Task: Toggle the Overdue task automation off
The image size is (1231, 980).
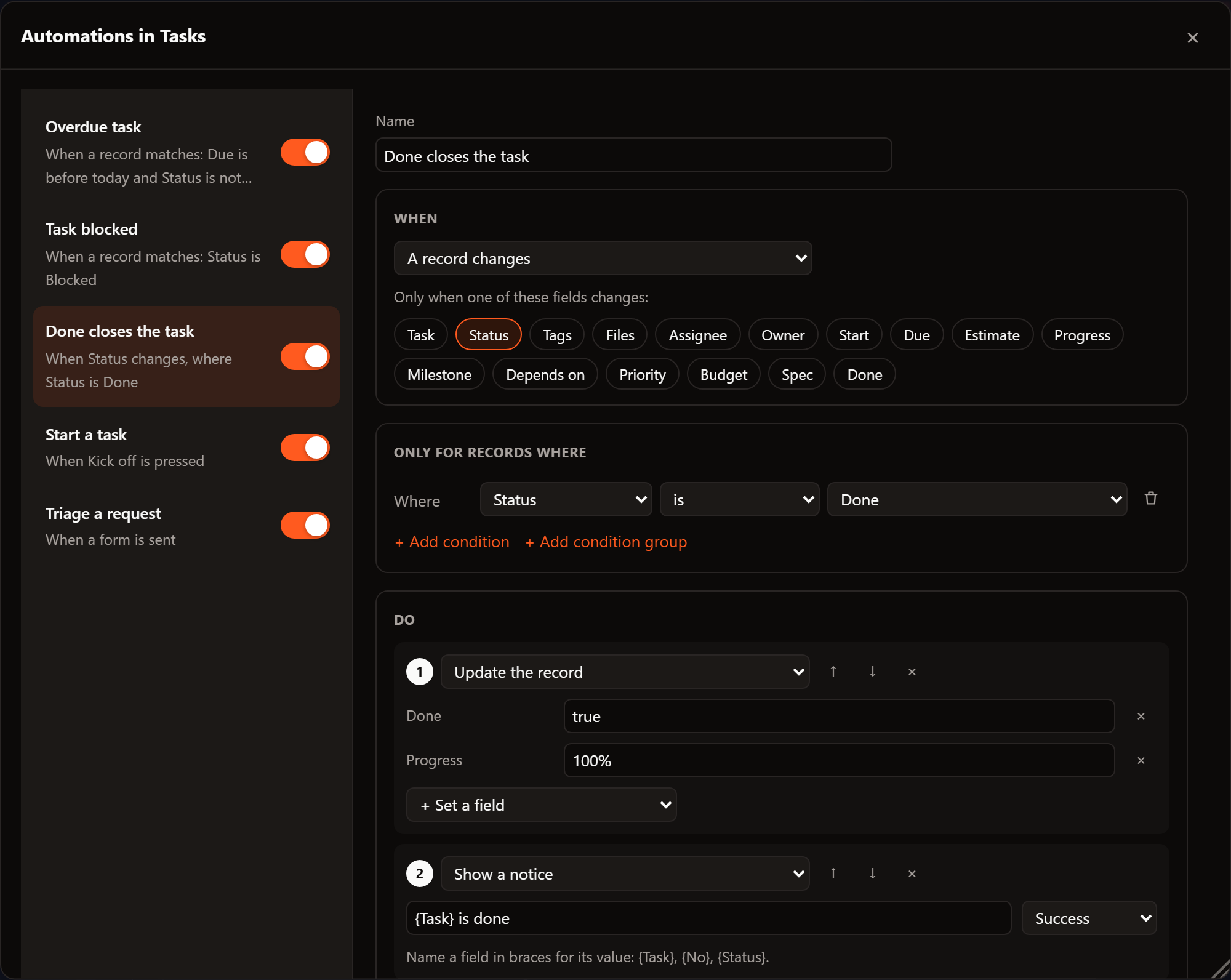Action: (305, 152)
